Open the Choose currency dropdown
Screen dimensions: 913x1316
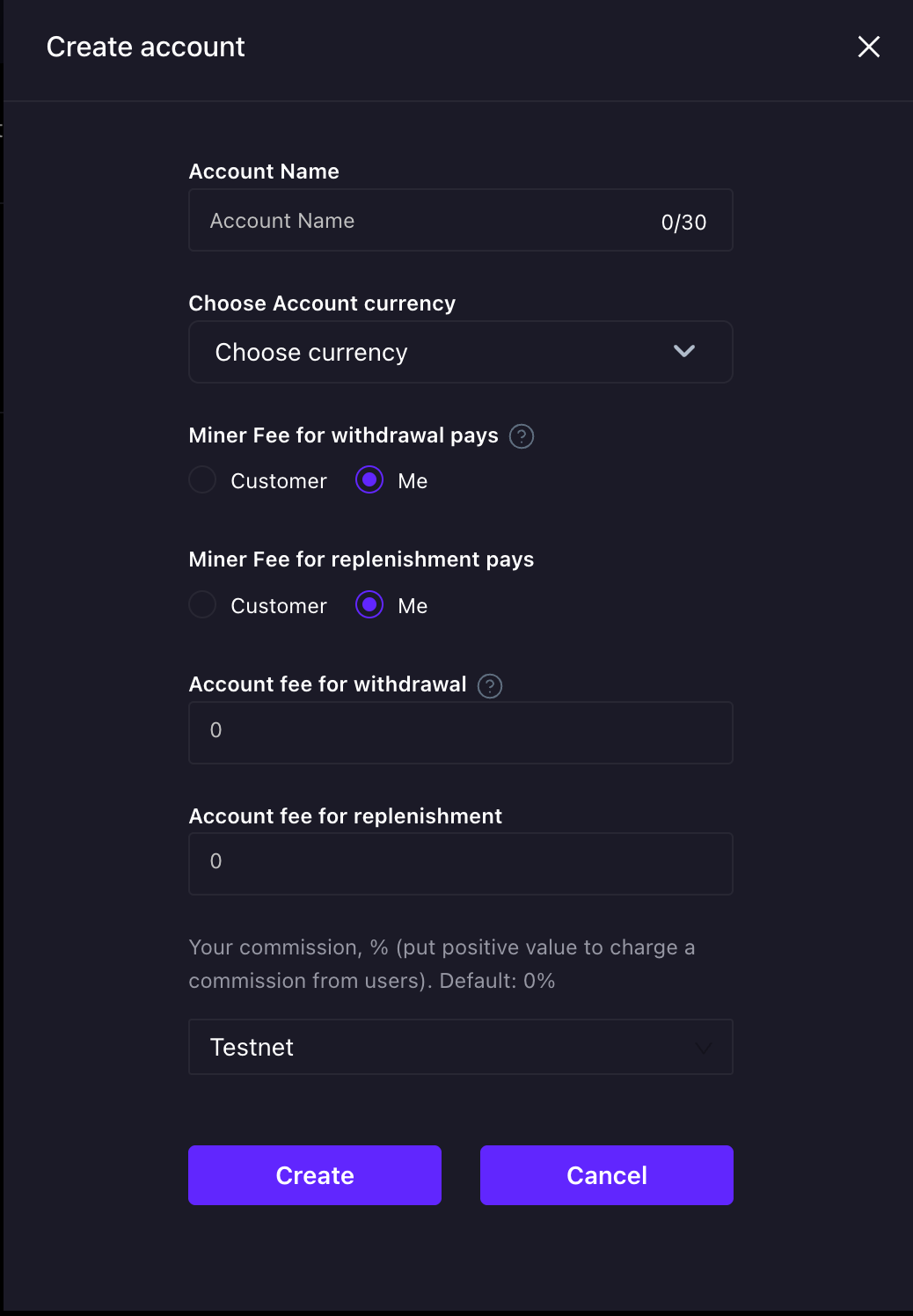tap(440, 352)
